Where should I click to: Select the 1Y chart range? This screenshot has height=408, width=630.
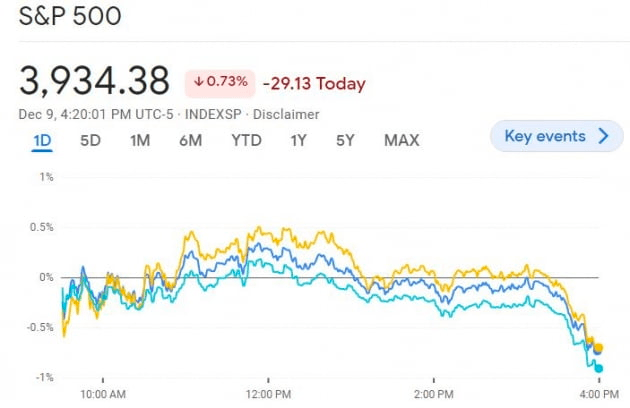point(298,140)
